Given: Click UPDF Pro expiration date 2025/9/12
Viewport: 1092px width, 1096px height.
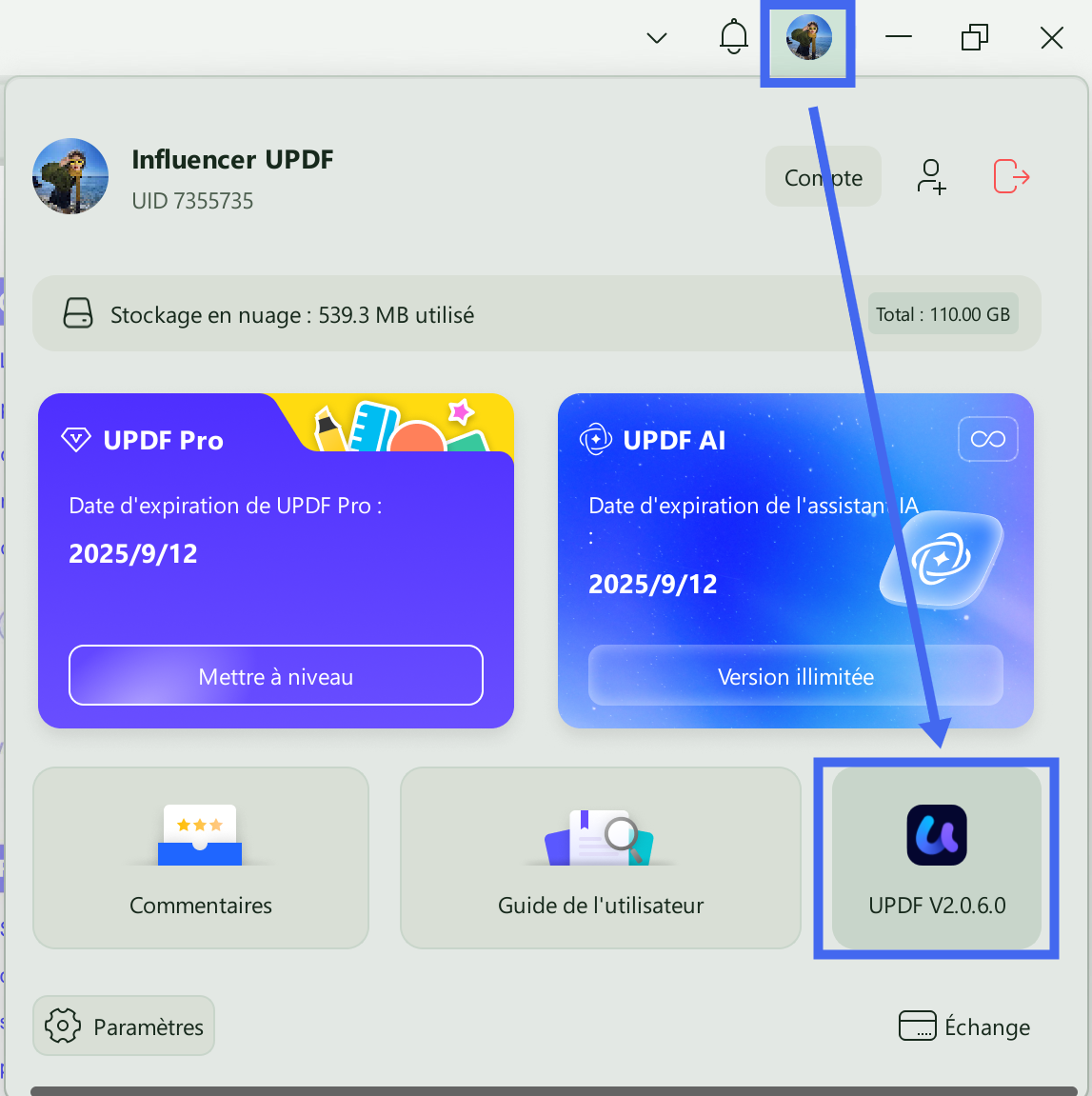Looking at the screenshot, I should tap(132, 553).
